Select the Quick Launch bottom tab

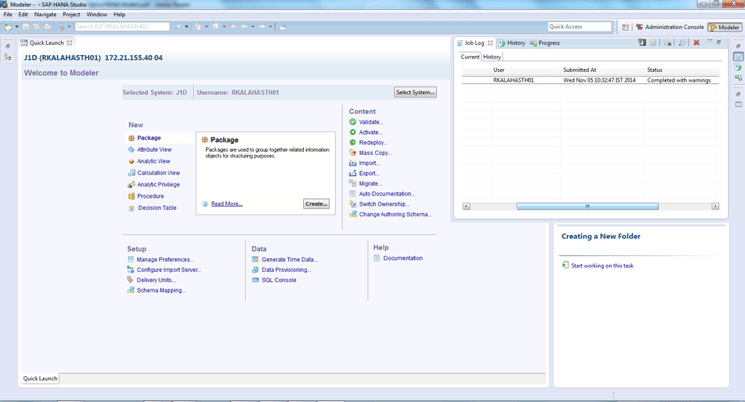[40, 378]
